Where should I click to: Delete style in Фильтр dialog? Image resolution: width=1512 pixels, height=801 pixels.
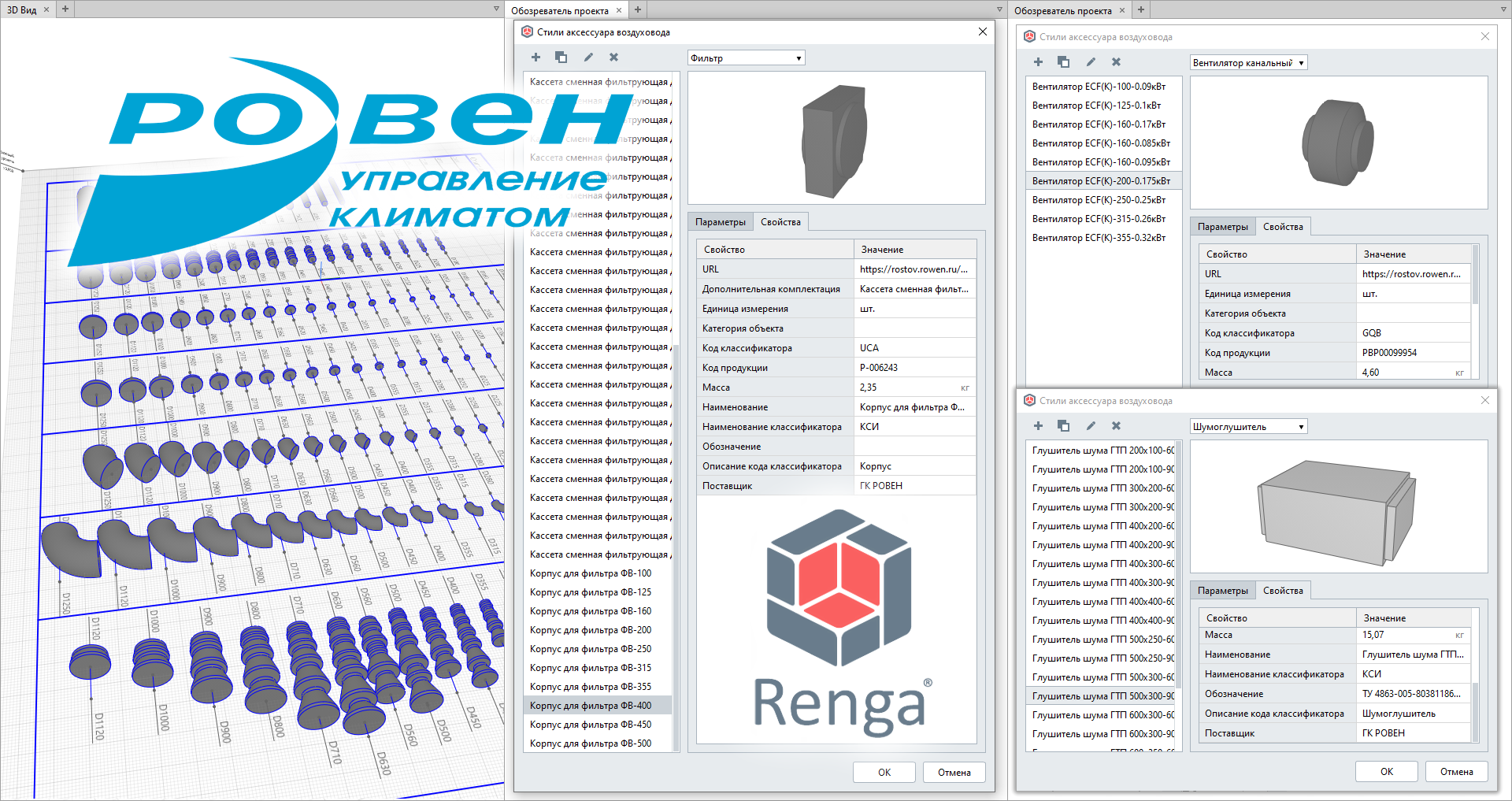coord(613,57)
